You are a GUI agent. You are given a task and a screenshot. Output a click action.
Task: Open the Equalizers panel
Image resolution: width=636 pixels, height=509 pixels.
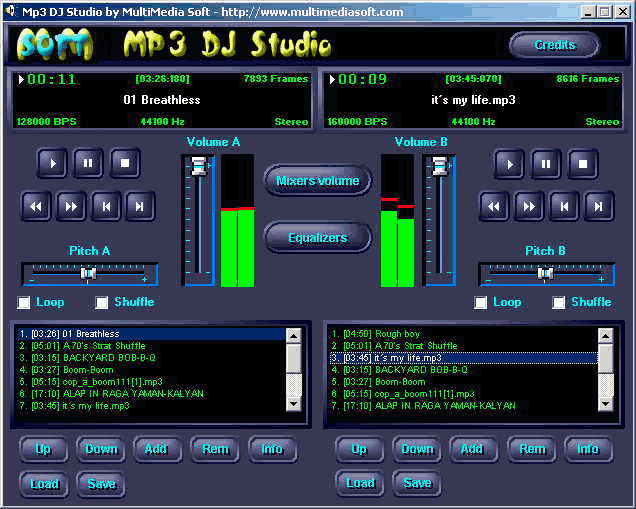click(318, 238)
